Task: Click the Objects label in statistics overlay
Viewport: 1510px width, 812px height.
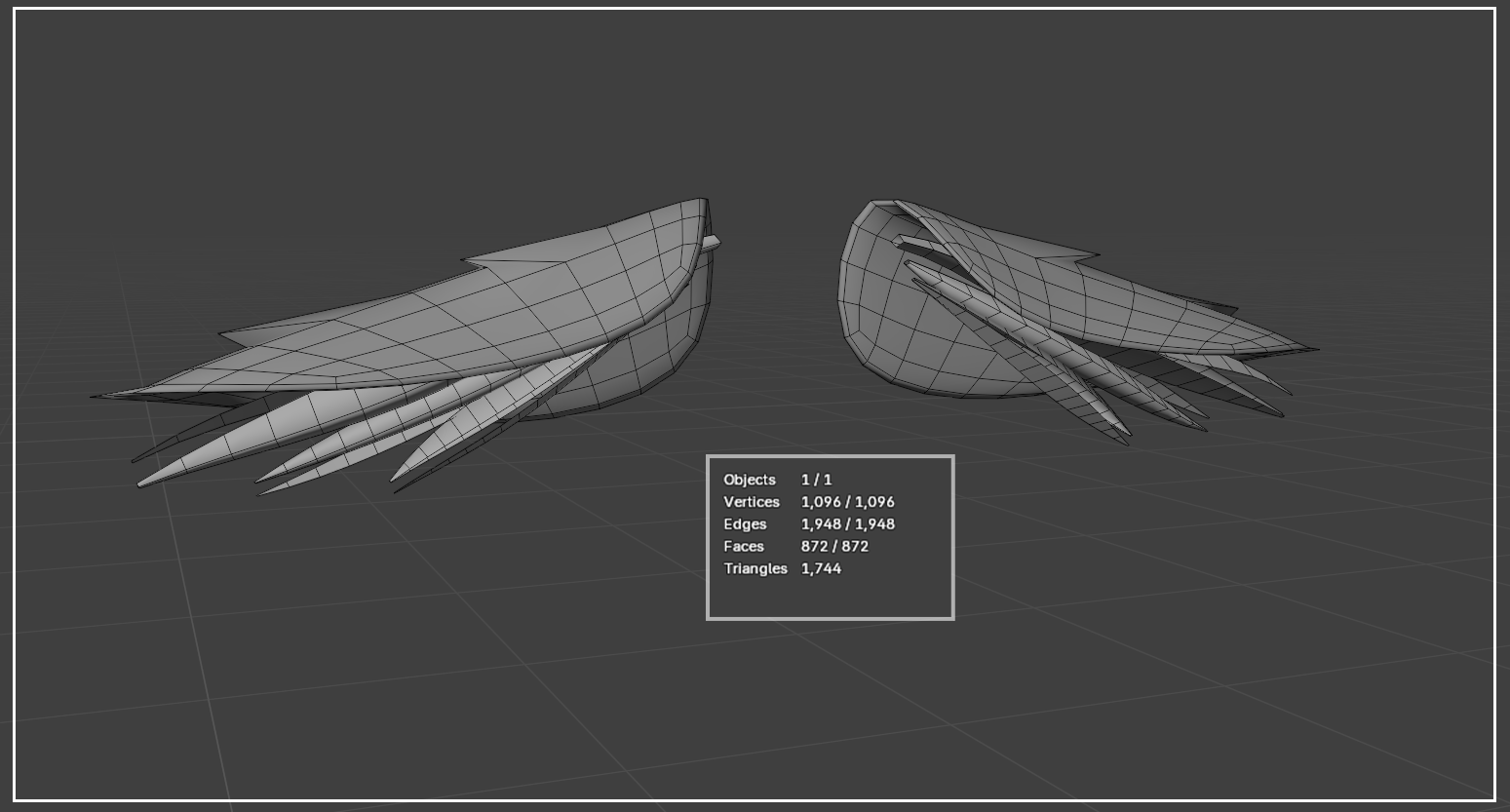Action: 750,480
